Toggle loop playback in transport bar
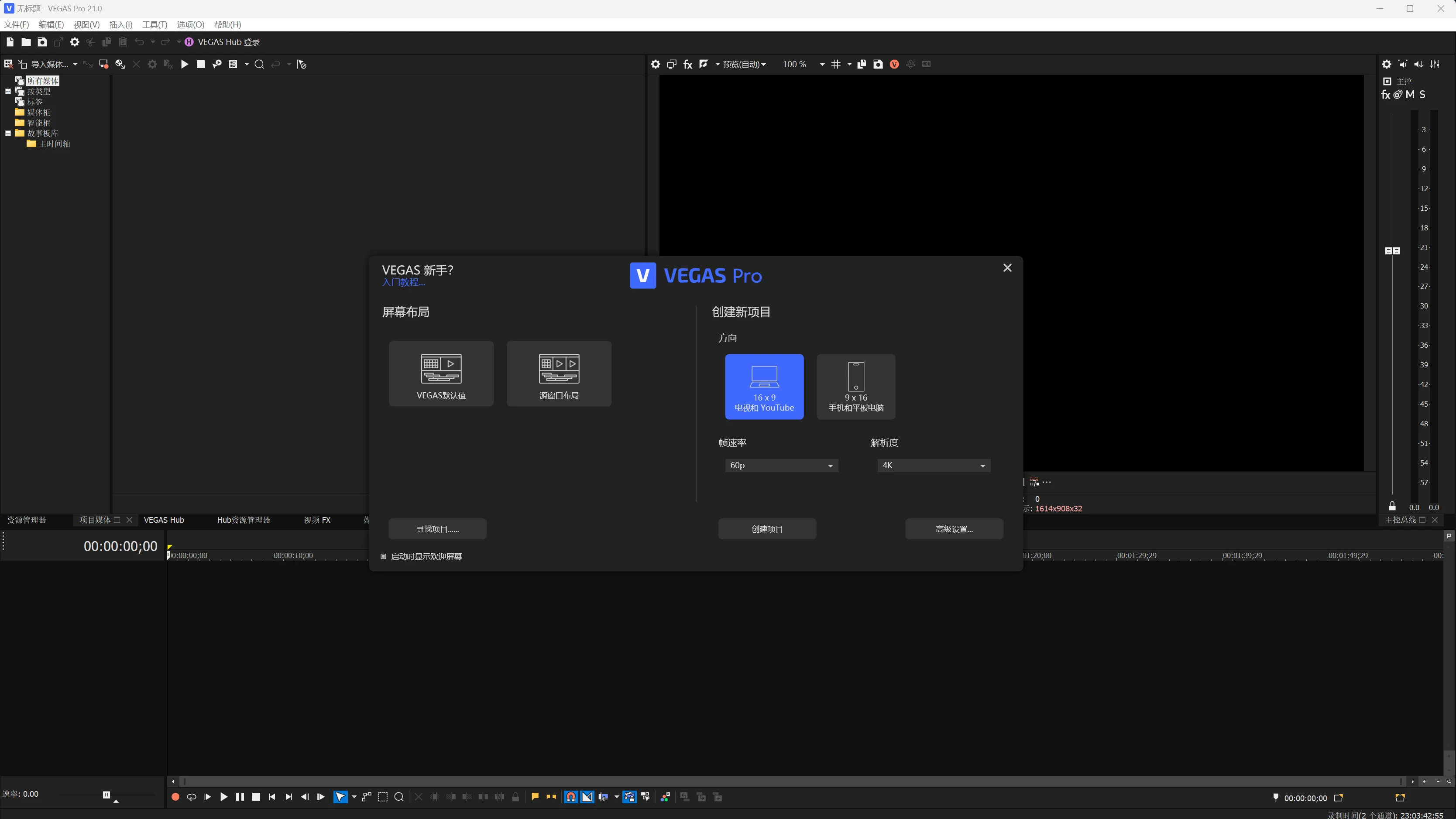Image resolution: width=1456 pixels, height=819 pixels. point(192,797)
